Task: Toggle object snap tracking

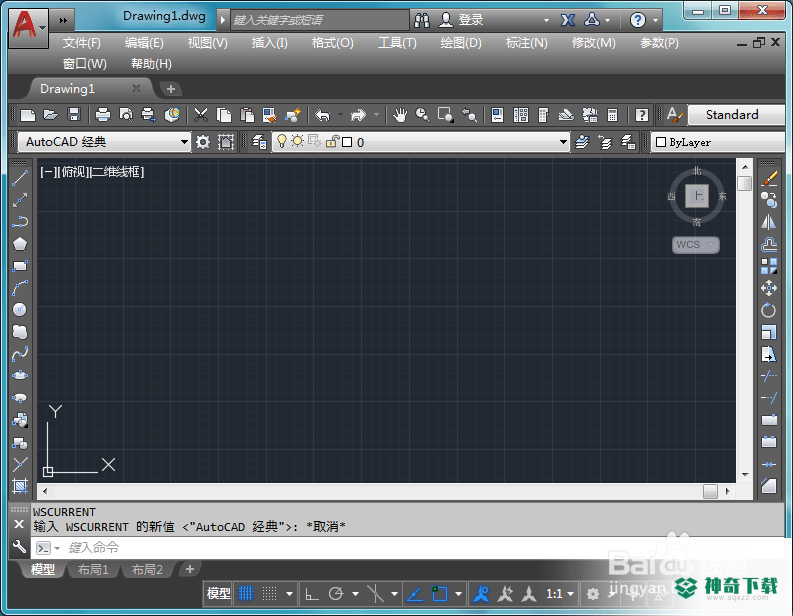Action: (415, 593)
